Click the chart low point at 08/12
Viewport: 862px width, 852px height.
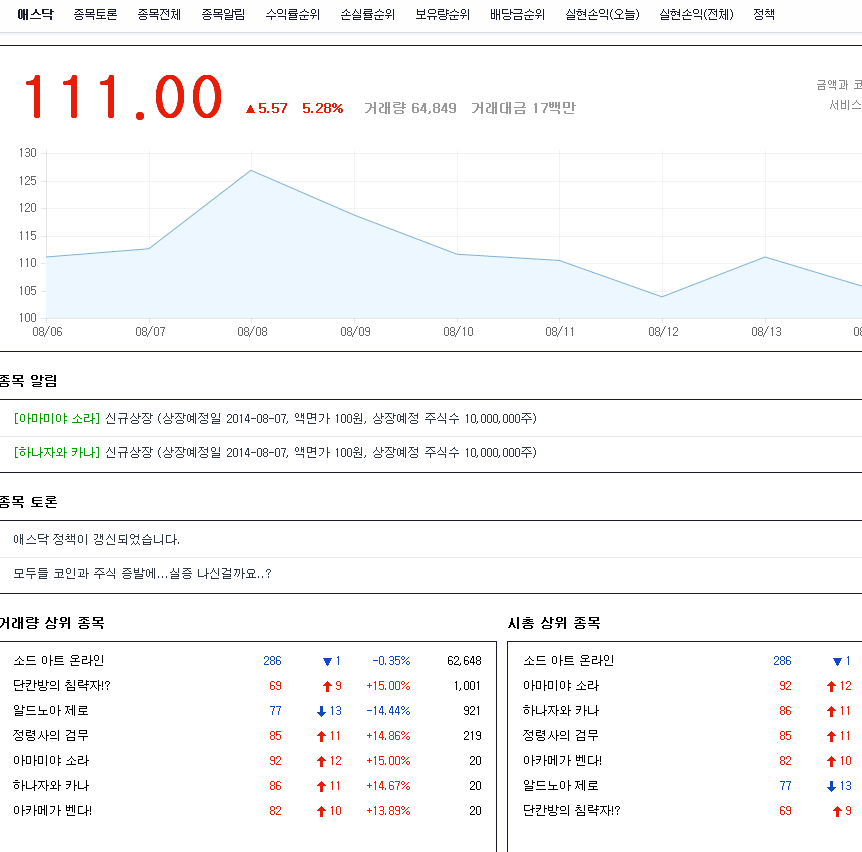[x=662, y=297]
